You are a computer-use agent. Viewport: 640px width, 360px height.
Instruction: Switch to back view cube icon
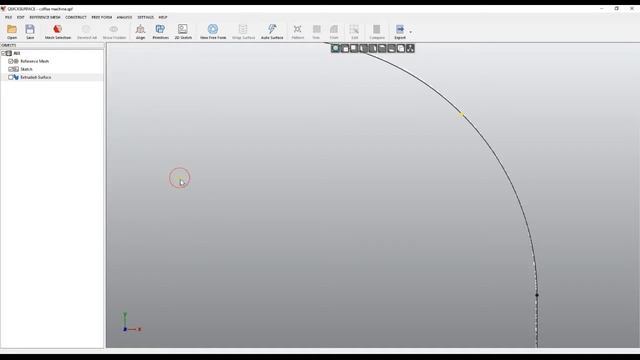(354, 49)
